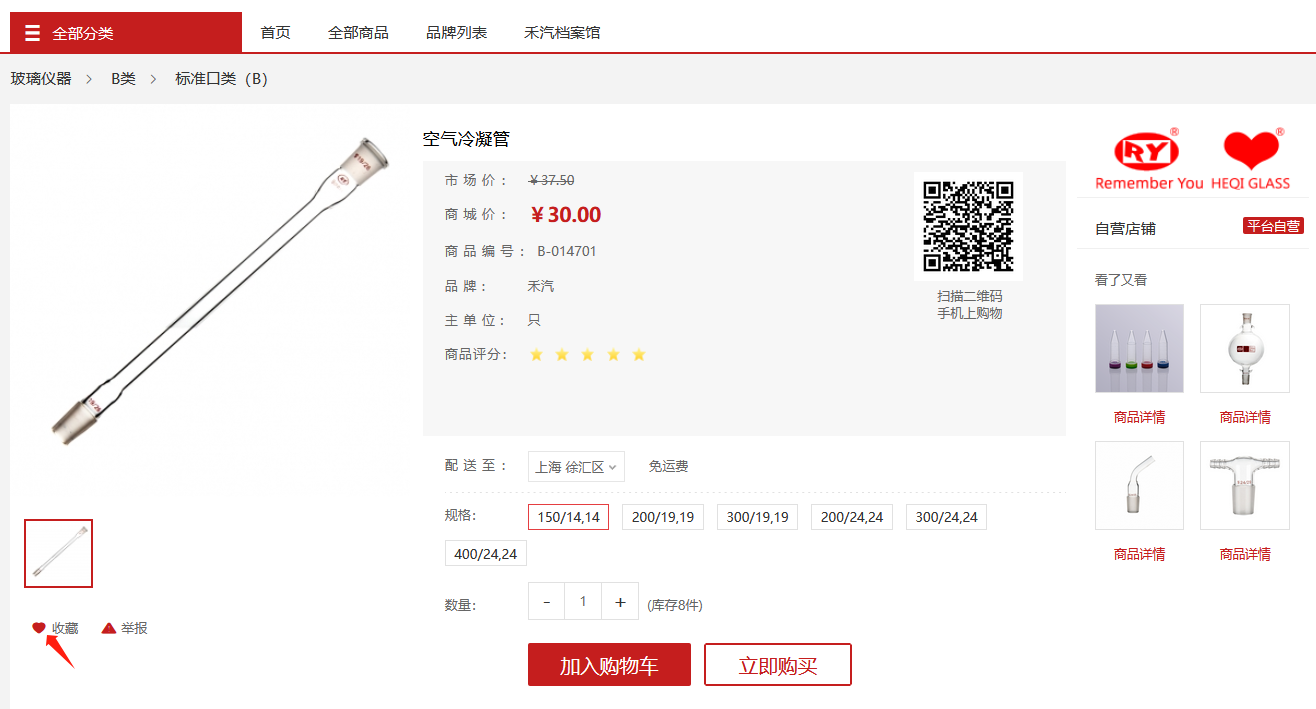This screenshot has width=1316, height=709.
Task: Click the QR code image
Action: tap(968, 226)
